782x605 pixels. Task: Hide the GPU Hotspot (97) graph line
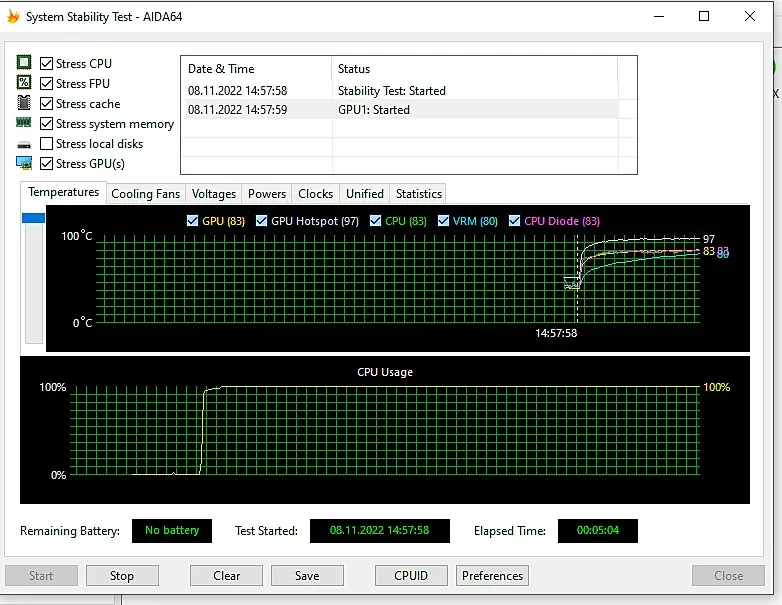(x=261, y=220)
